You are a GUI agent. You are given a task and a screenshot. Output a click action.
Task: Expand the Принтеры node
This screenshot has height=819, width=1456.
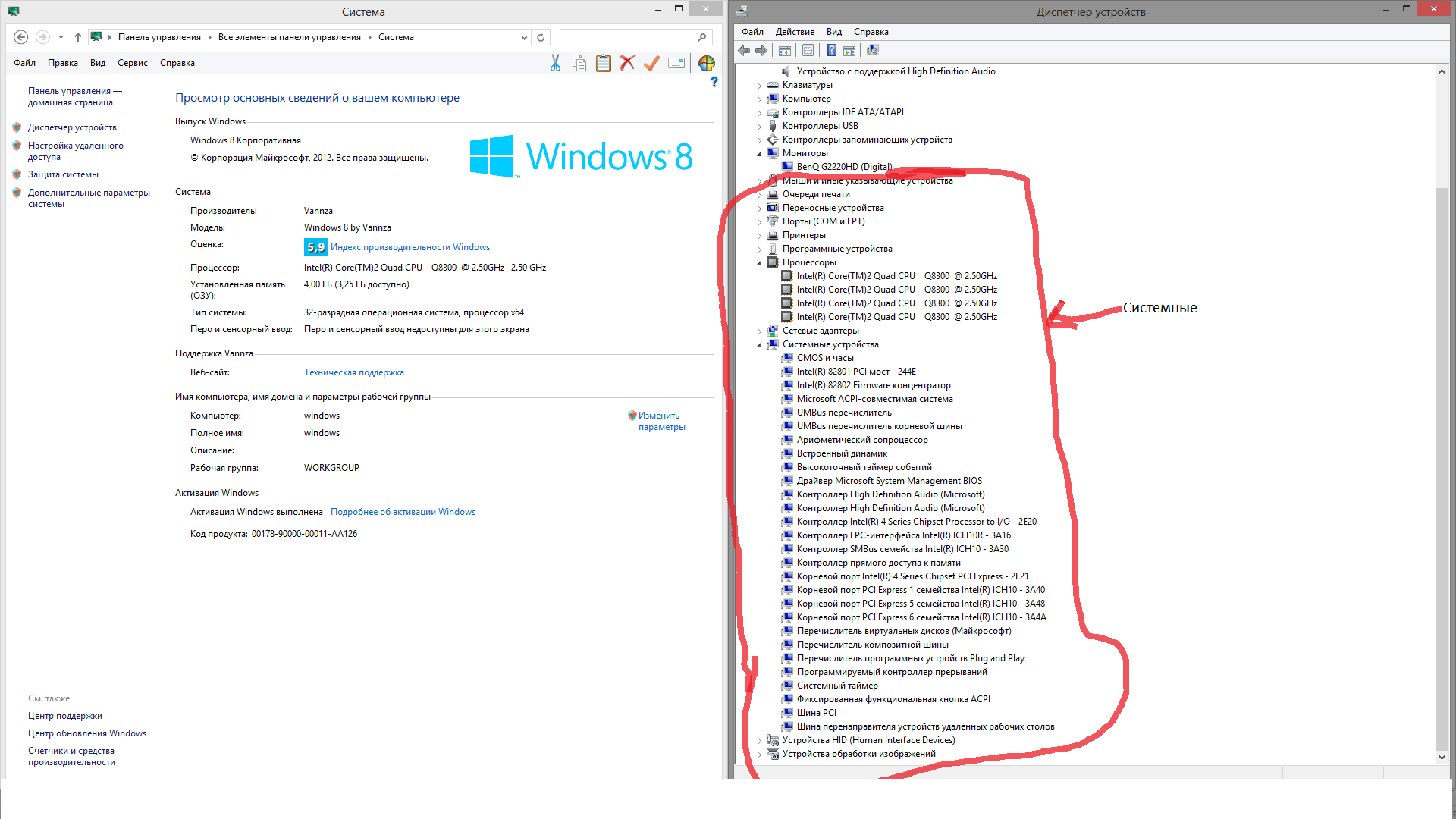[759, 236]
